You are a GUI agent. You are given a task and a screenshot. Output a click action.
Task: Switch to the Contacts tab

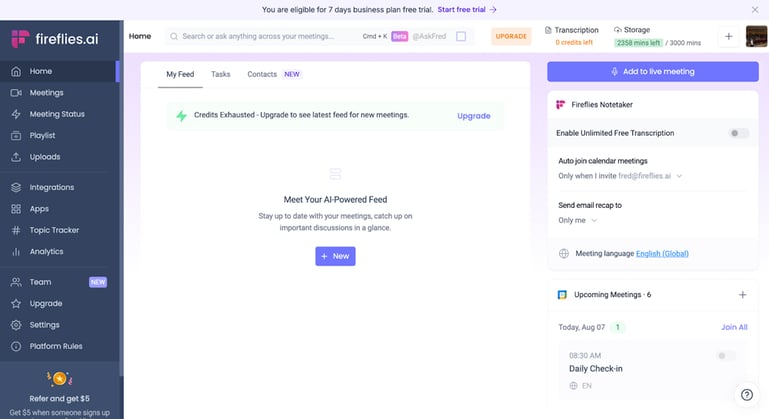pyautogui.click(x=262, y=74)
